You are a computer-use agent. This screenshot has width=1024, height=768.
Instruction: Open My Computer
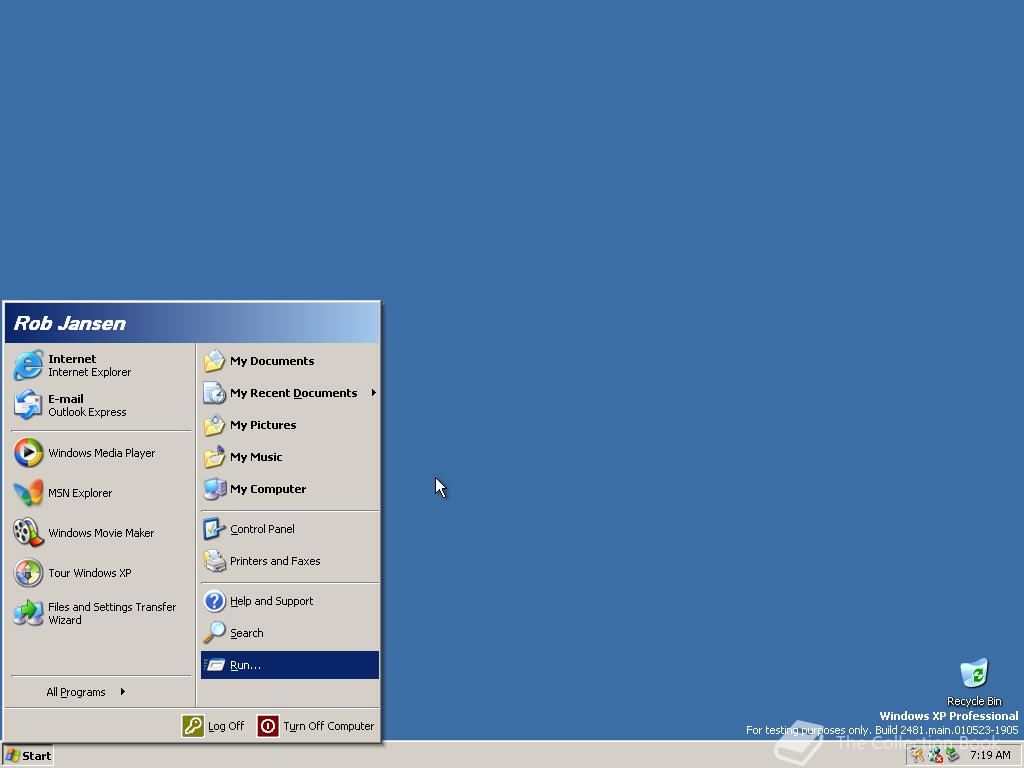(x=289, y=489)
